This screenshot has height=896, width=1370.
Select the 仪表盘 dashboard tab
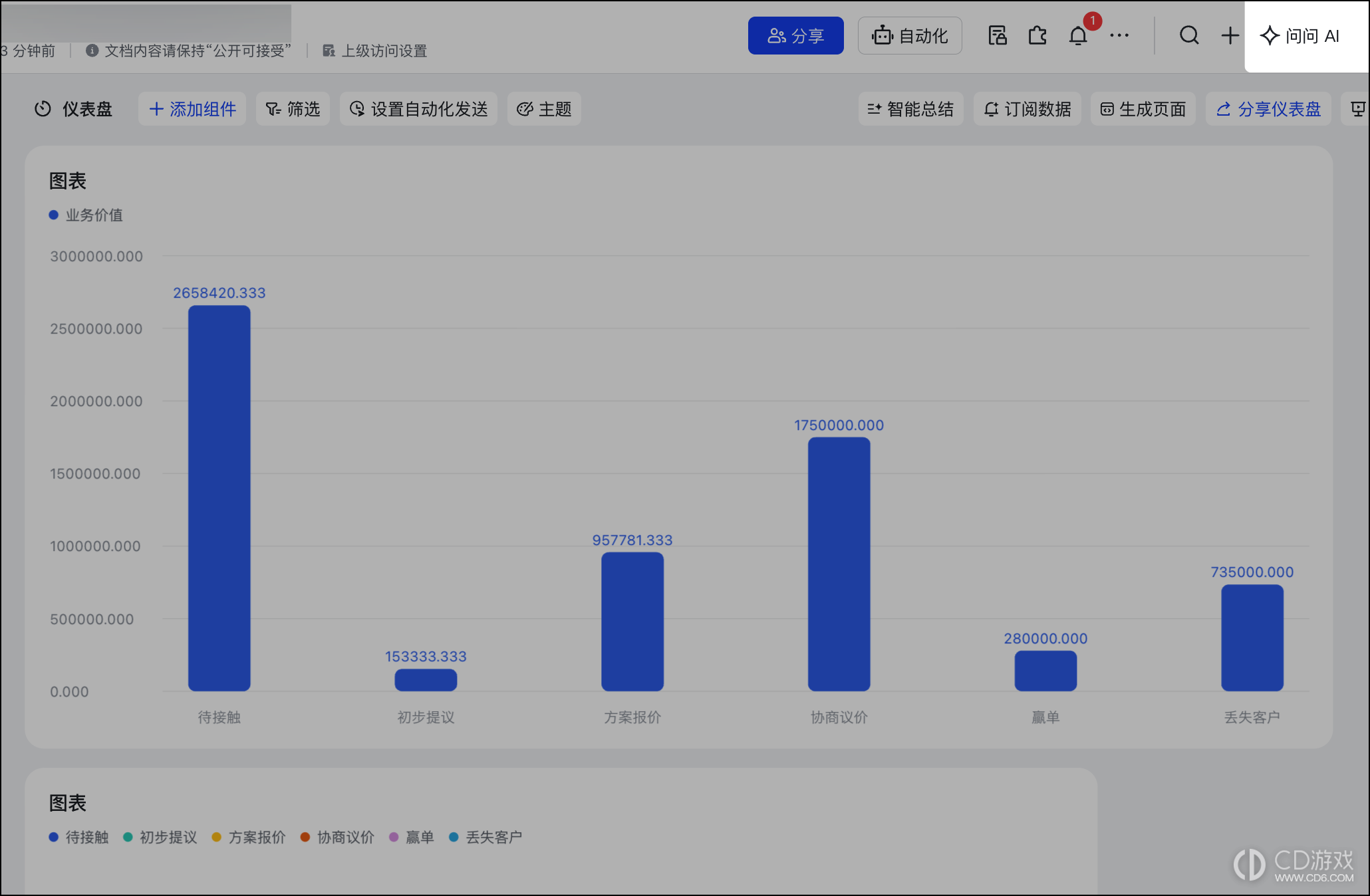(73, 109)
